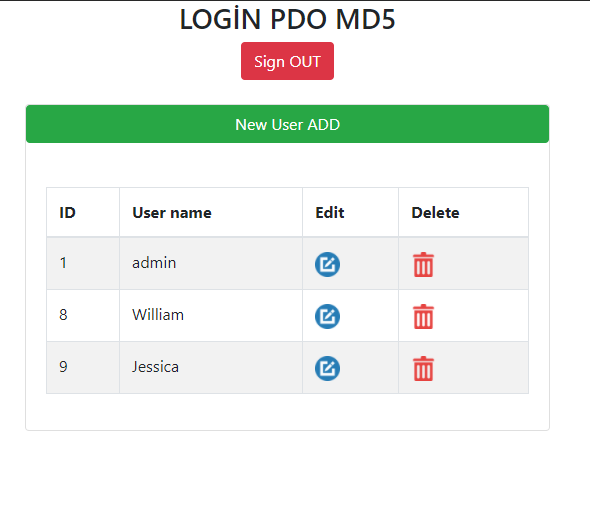
Task: Click the ID column header
Action: tap(83, 213)
